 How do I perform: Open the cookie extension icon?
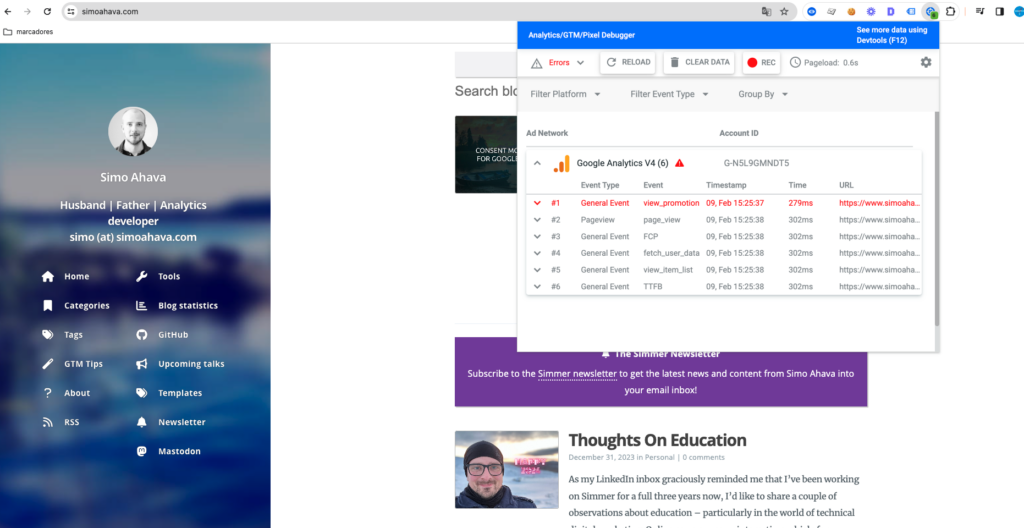[x=852, y=11]
